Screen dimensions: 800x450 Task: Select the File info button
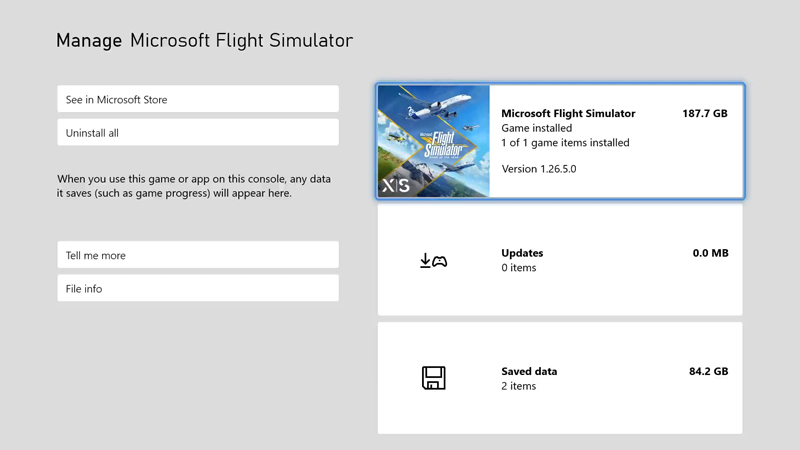click(198, 288)
